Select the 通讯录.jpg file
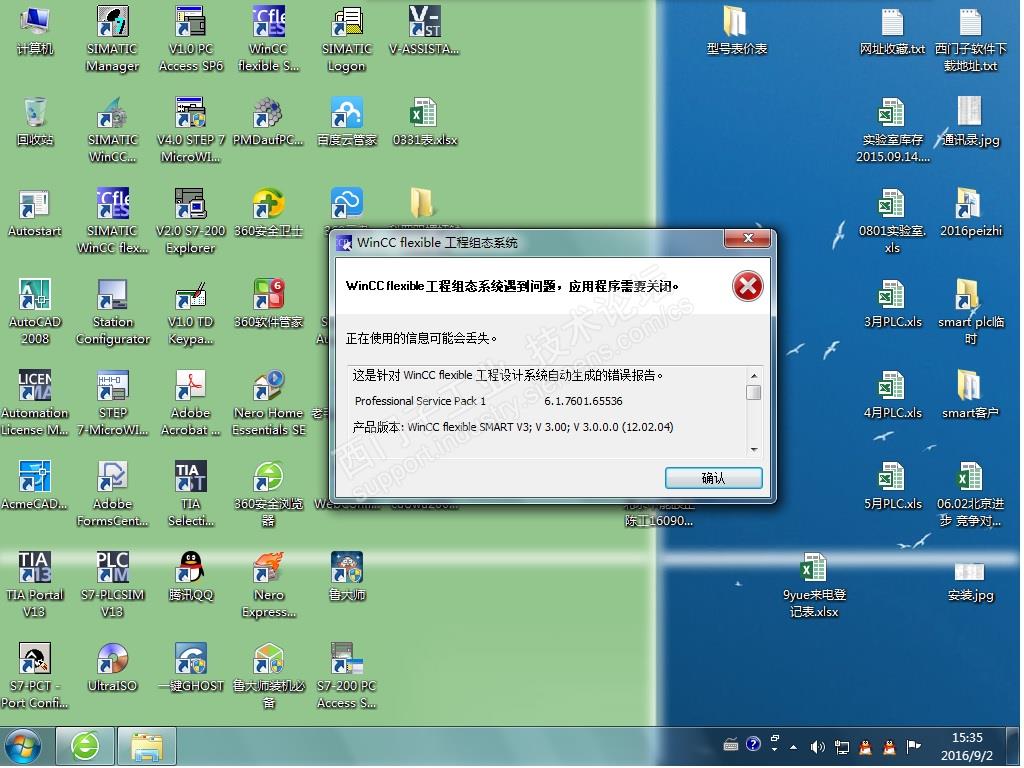The image size is (1024, 768). pyautogui.click(x=970, y=122)
